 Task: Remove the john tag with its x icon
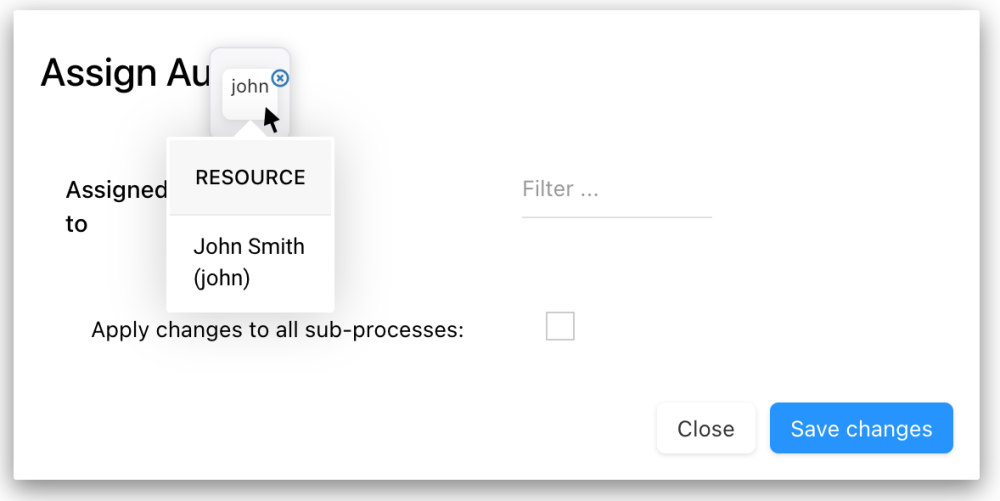[280, 78]
